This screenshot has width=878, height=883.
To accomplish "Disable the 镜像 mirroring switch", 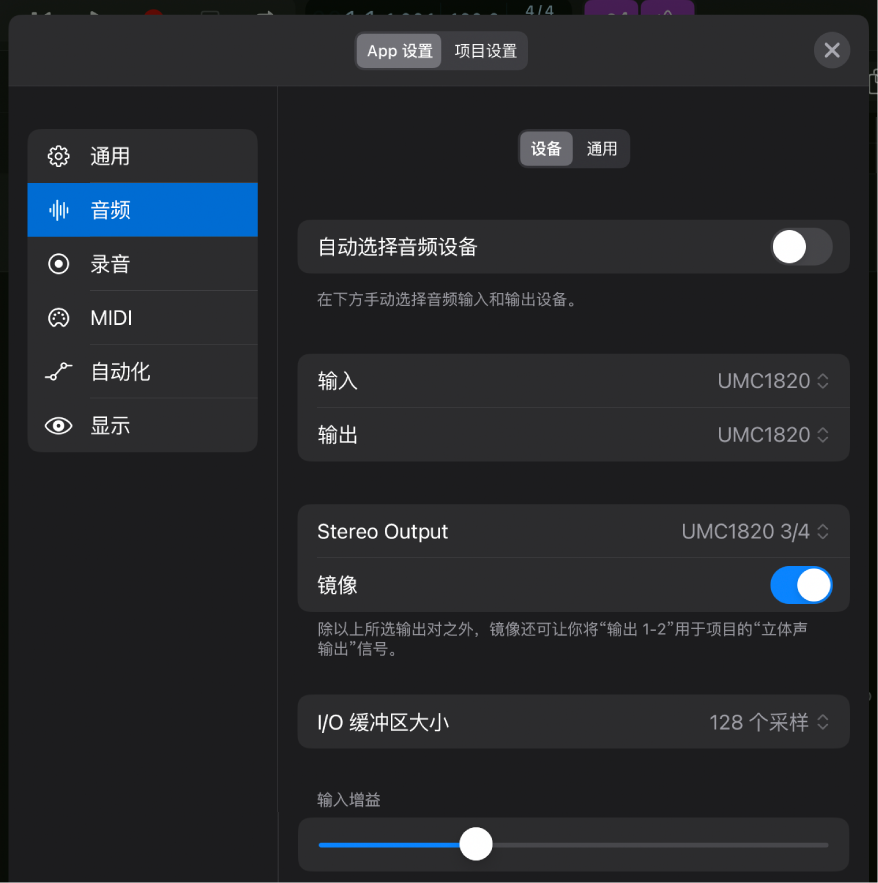I will click(801, 586).
